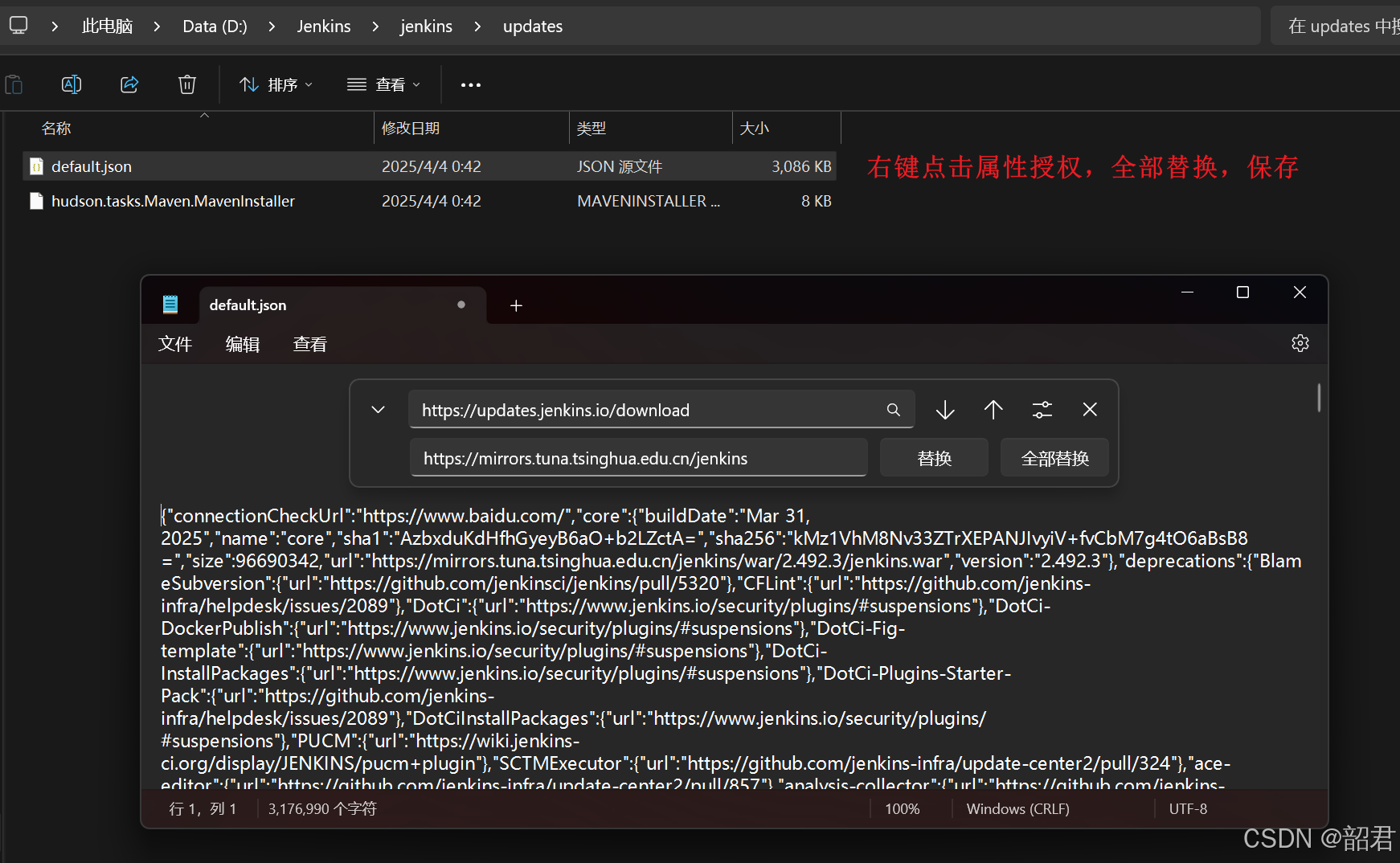Expand breadcrumb chevron after Jenkins
The height and width of the screenshot is (863, 1400).
pyautogui.click(x=375, y=27)
